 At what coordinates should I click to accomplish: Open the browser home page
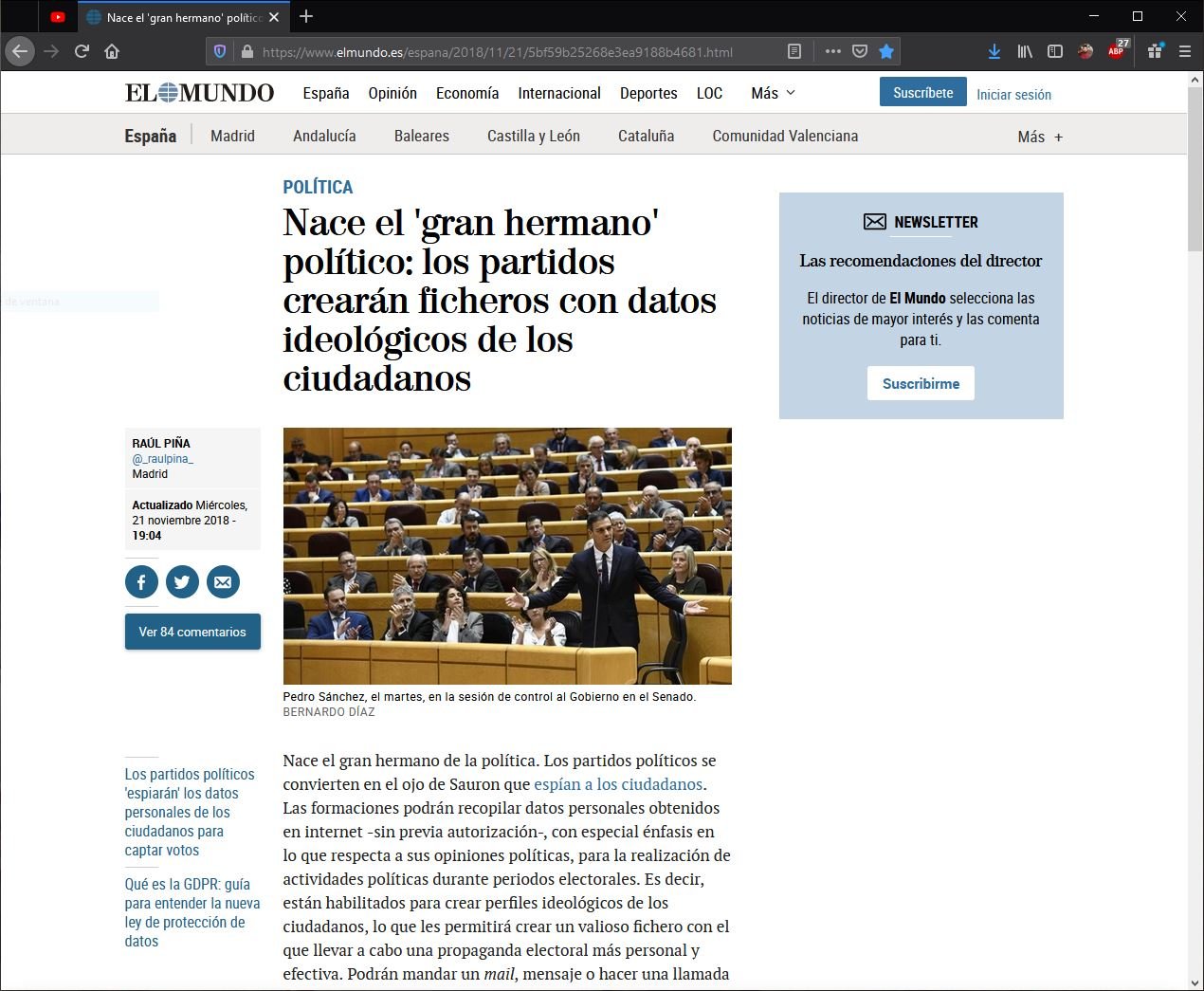click(x=112, y=51)
